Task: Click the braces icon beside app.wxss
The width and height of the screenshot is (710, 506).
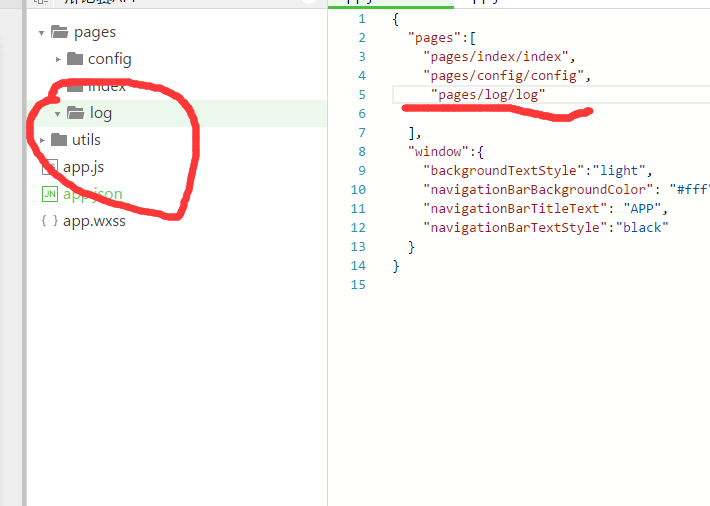Action: pyautogui.click(x=50, y=221)
